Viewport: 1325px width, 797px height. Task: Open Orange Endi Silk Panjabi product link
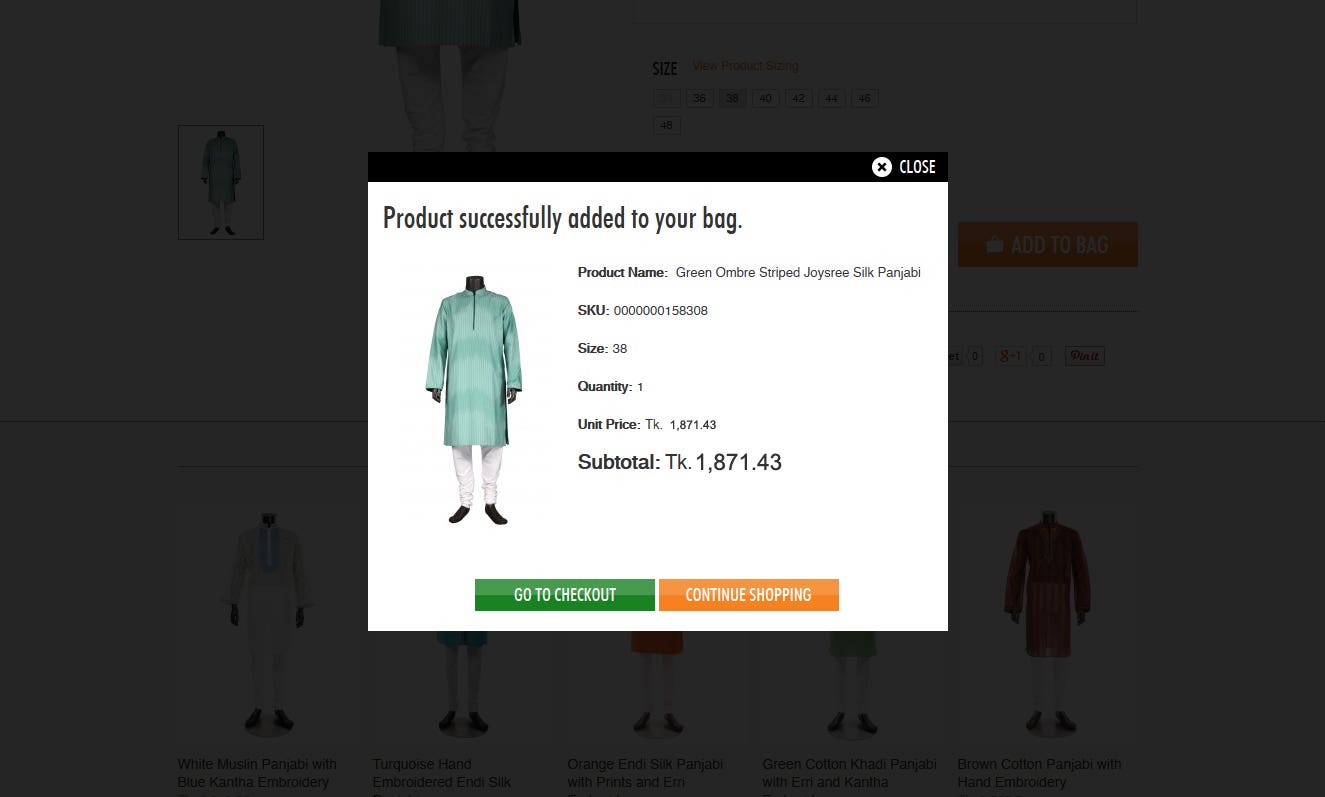(645, 775)
